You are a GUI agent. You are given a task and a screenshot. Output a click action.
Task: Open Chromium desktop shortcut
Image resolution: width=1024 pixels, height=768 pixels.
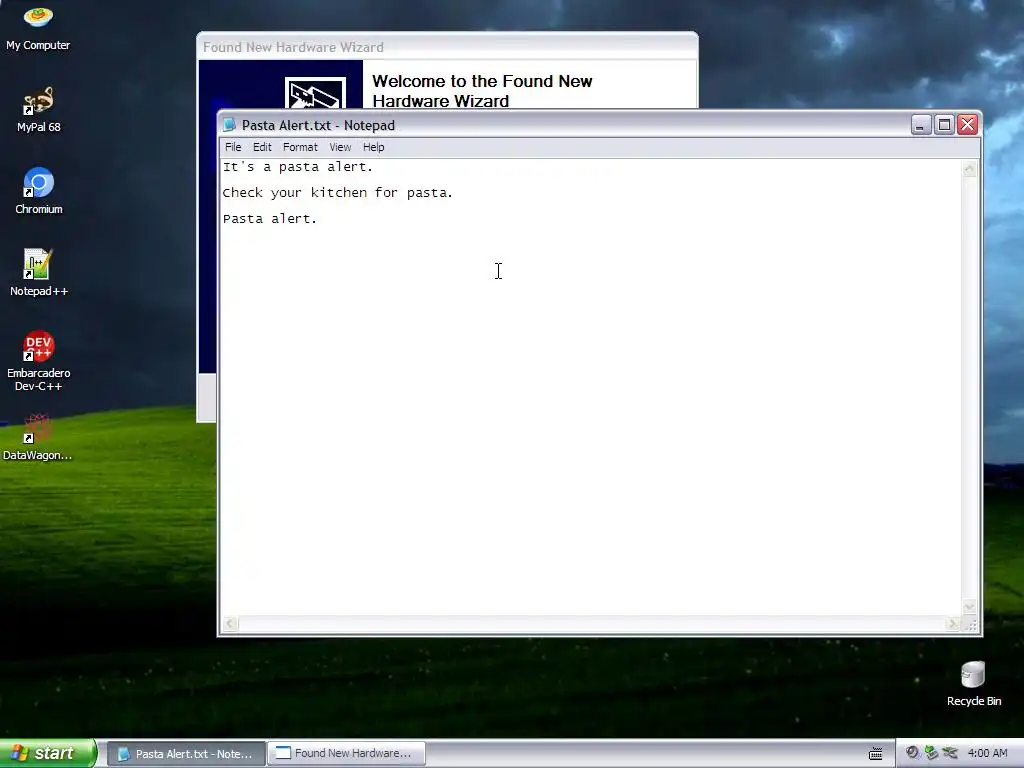point(39,191)
